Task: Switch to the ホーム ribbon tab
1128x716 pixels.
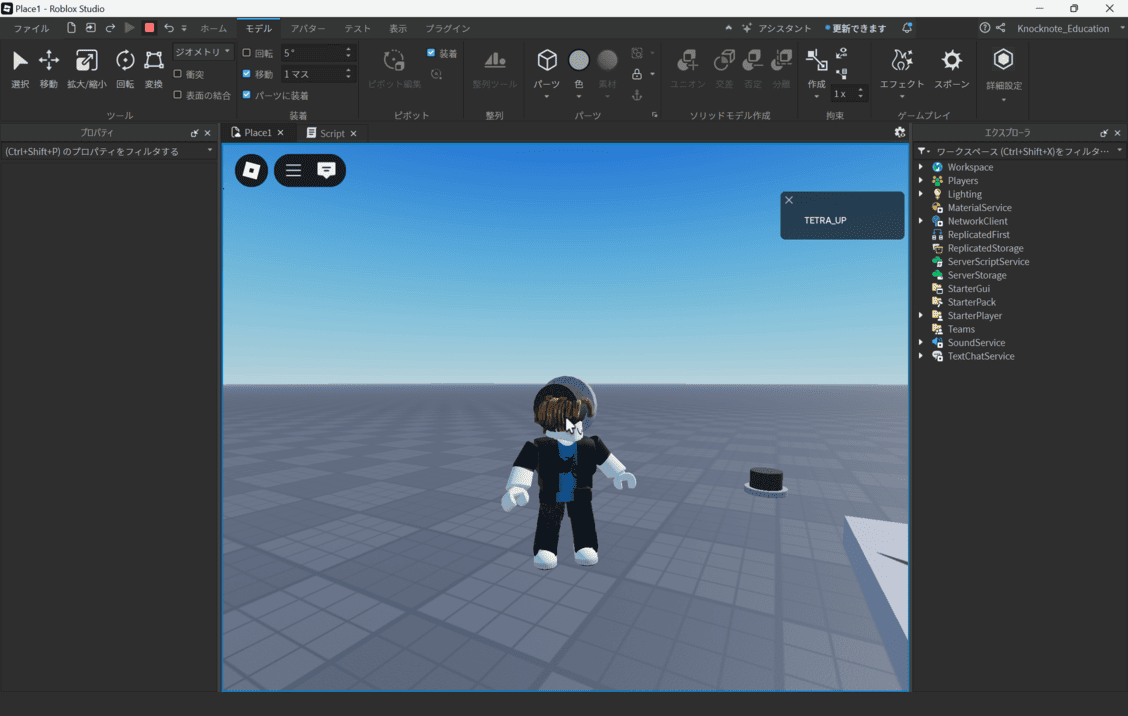Action: (214, 28)
